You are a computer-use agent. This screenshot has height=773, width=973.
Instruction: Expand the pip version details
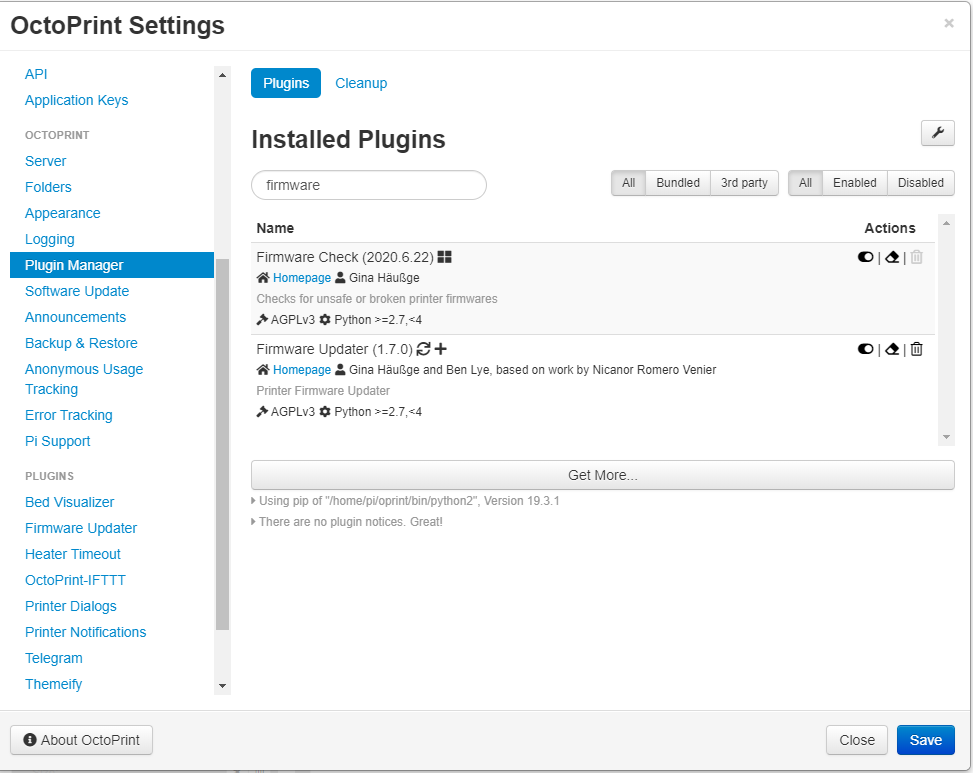(405, 501)
